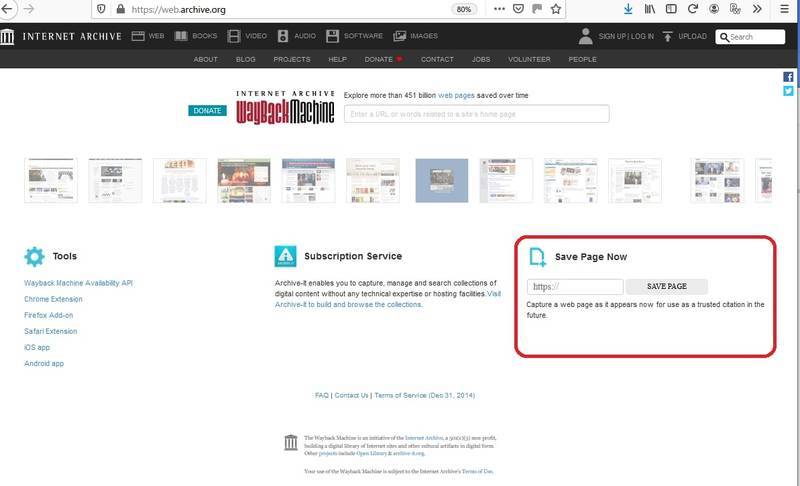The height and width of the screenshot is (486, 800).
Task: Click the Upload arrow icon
Action: coord(667,36)
